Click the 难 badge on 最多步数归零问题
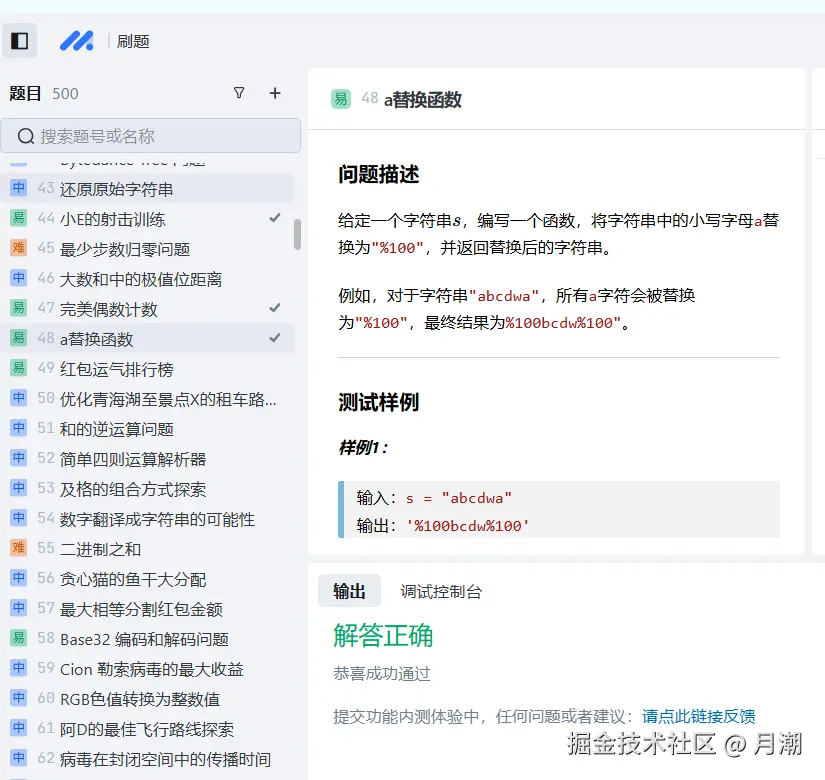Screen dimensions: 825x780 point(20,248)
